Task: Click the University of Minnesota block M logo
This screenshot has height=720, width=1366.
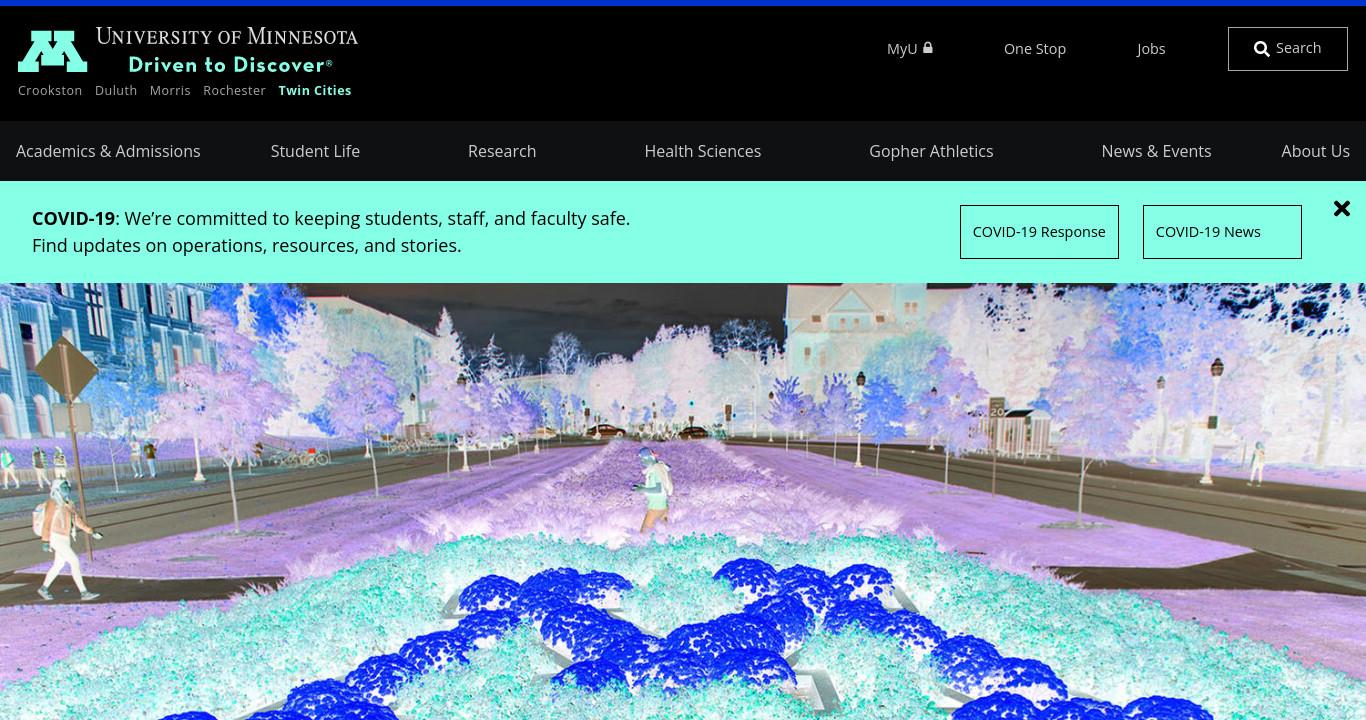Action: click(x=53, y=51)
